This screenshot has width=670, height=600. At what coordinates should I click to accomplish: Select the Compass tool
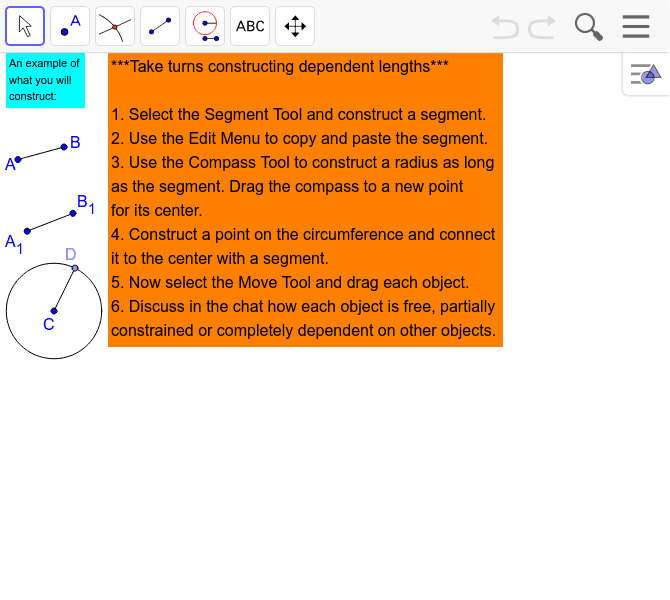[x=205, y=26]
